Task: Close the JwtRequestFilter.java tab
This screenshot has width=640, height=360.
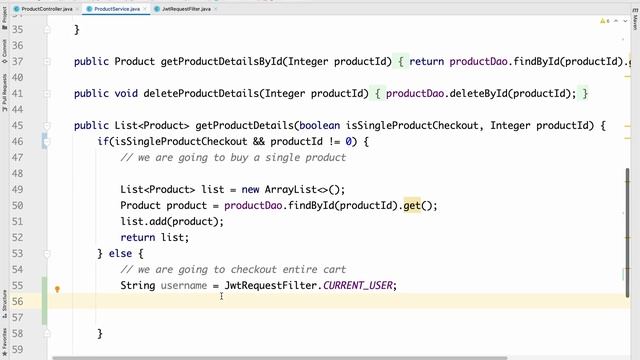Action: pyautogui.click(x=216, y=9)
